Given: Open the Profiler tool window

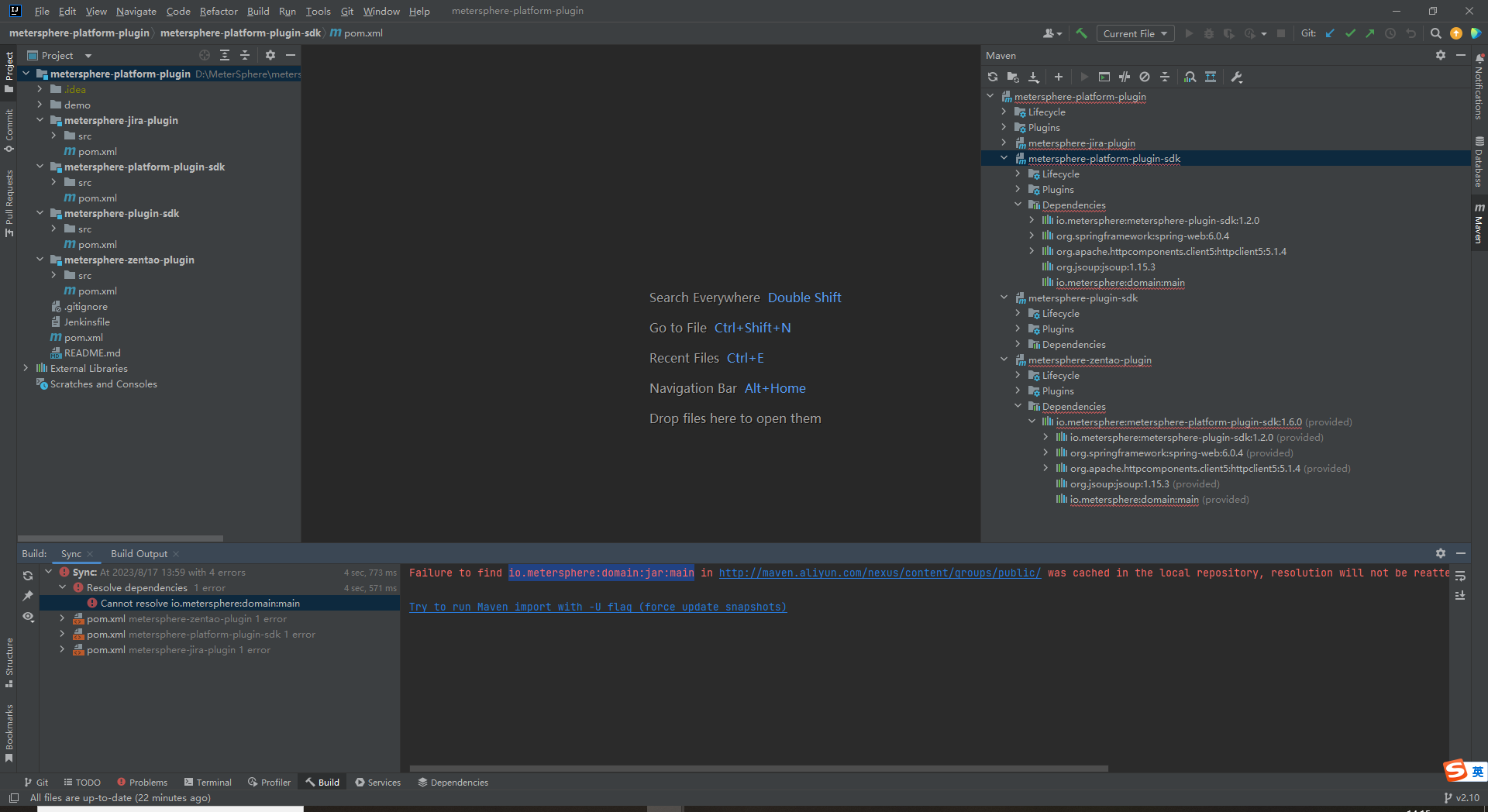Looking at the screenshot, I should click(x=269, y=783).
